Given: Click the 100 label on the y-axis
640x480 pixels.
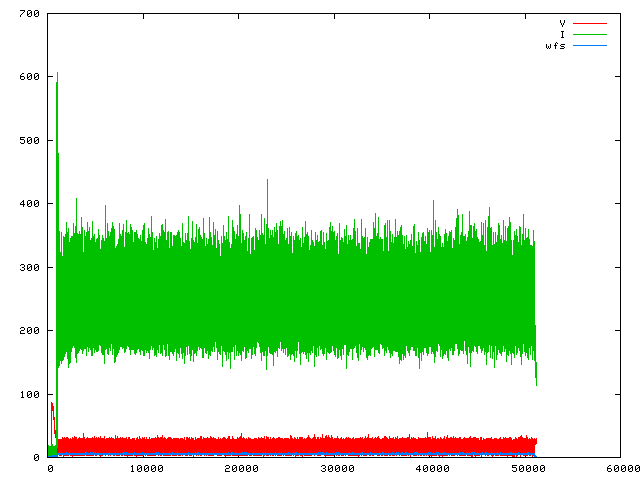Looking at the screenshot, I should coord(29,394).
